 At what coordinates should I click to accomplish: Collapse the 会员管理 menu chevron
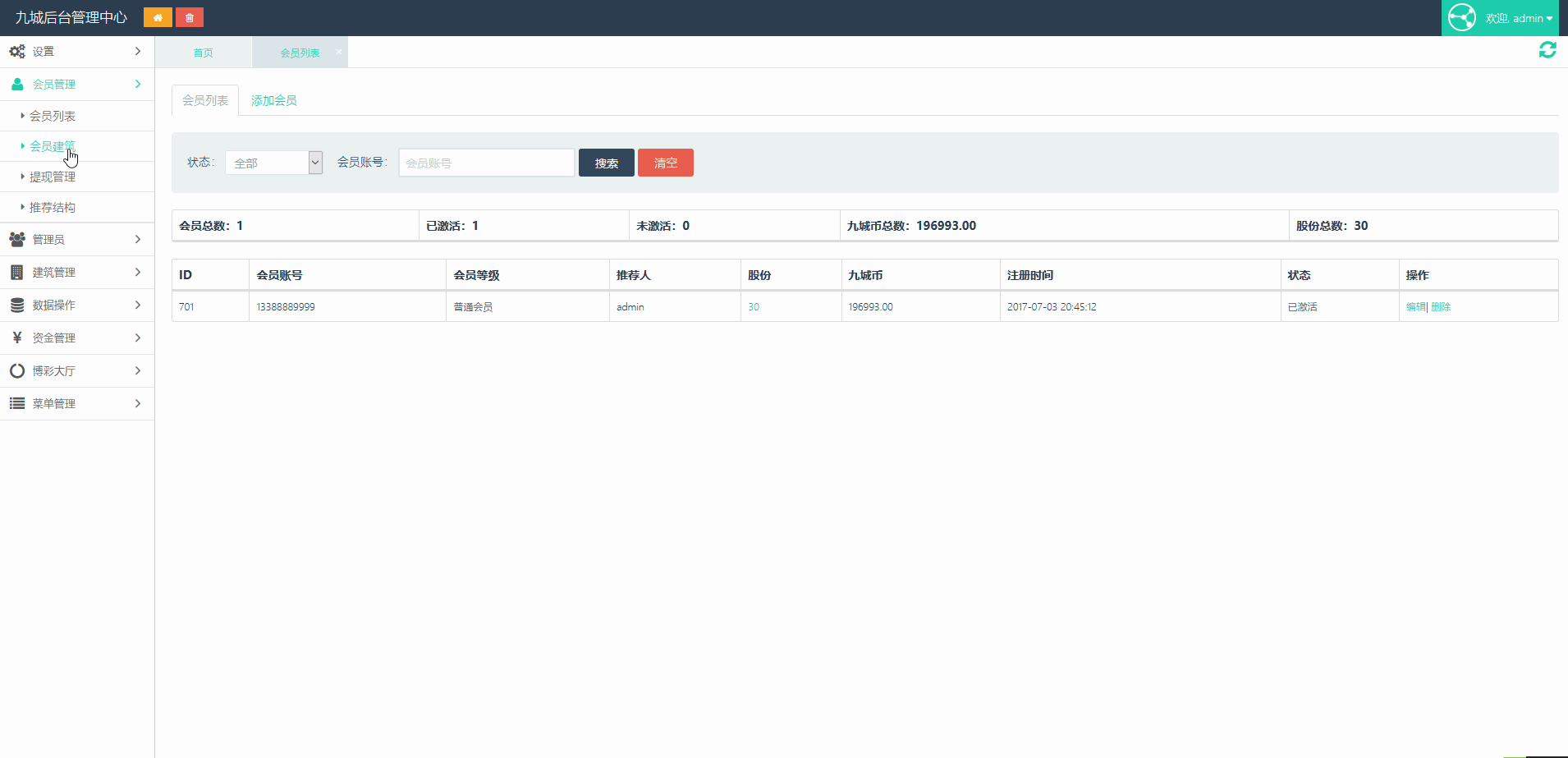pos(138,84)
